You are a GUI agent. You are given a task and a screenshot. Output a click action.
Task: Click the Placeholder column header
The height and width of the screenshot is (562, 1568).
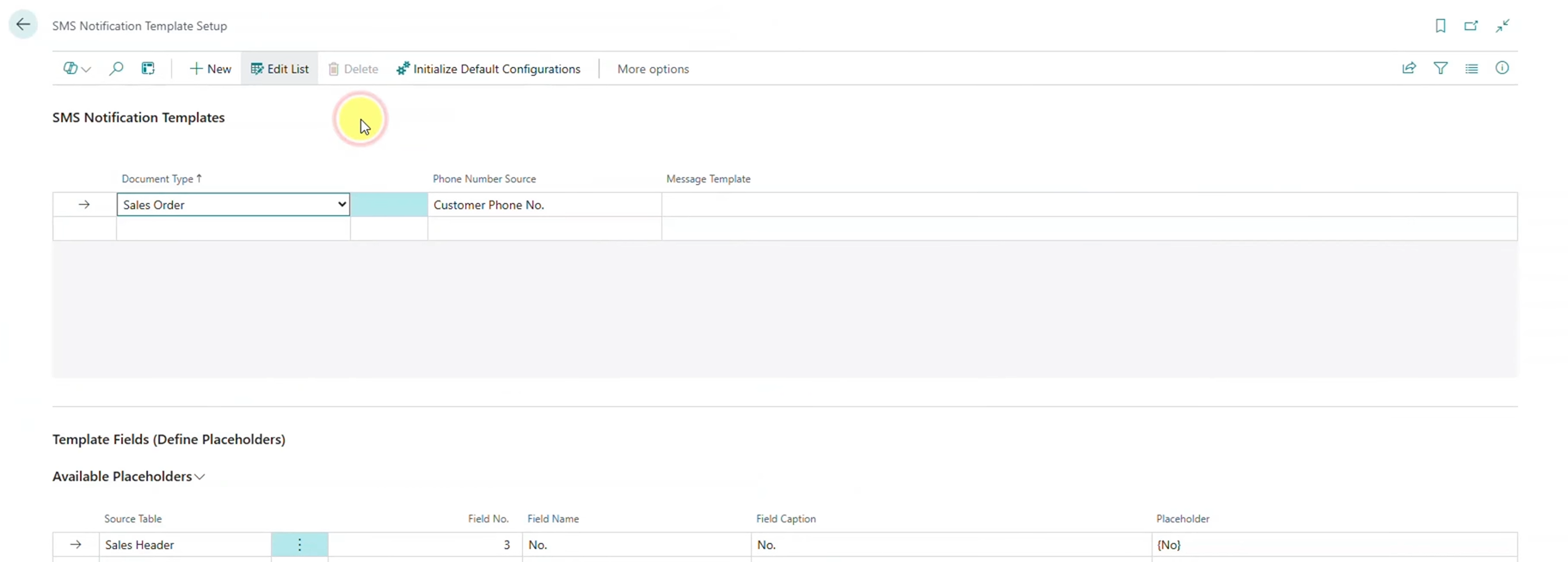tap(1183, 519)
